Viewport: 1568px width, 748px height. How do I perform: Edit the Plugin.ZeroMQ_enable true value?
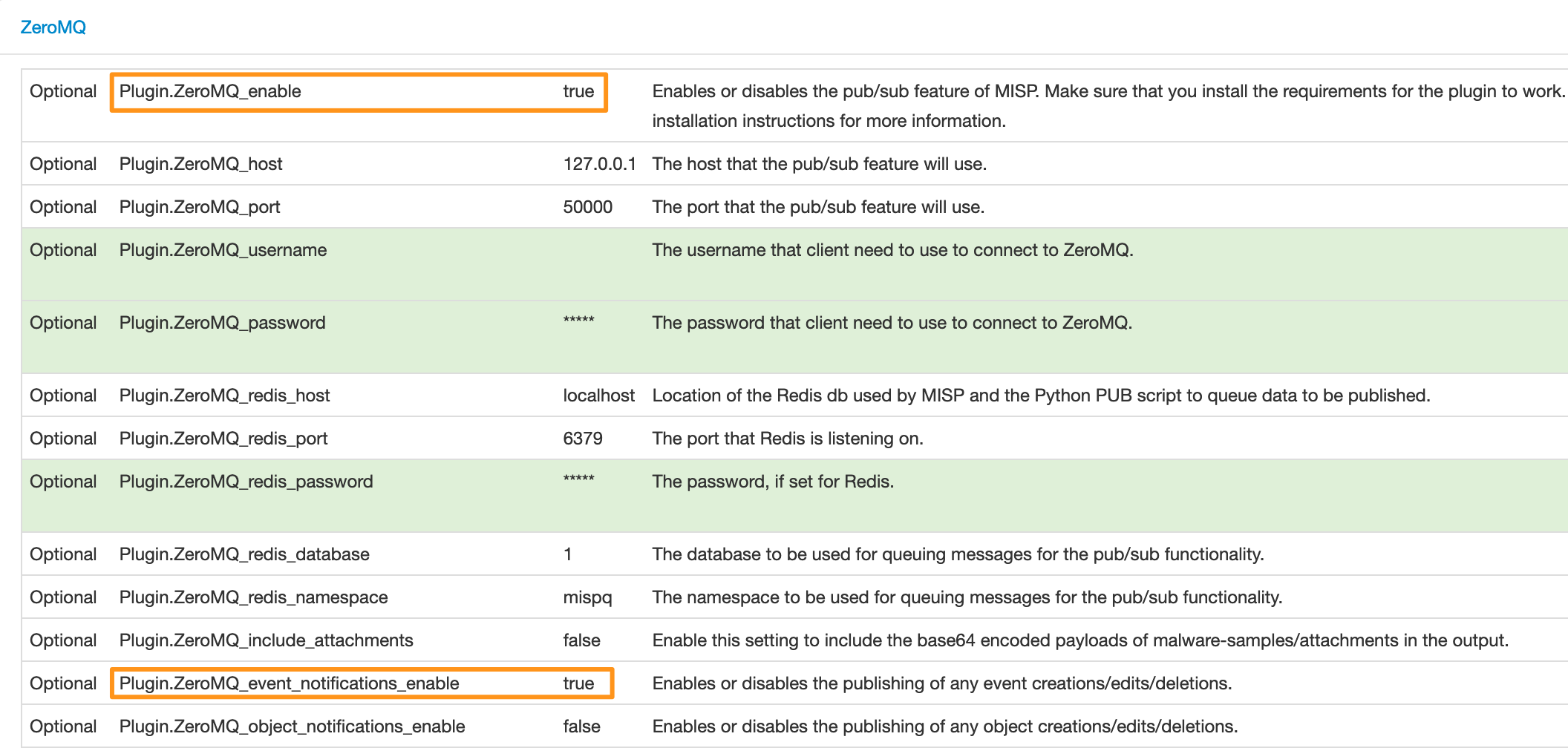click(x=578, y=91)
